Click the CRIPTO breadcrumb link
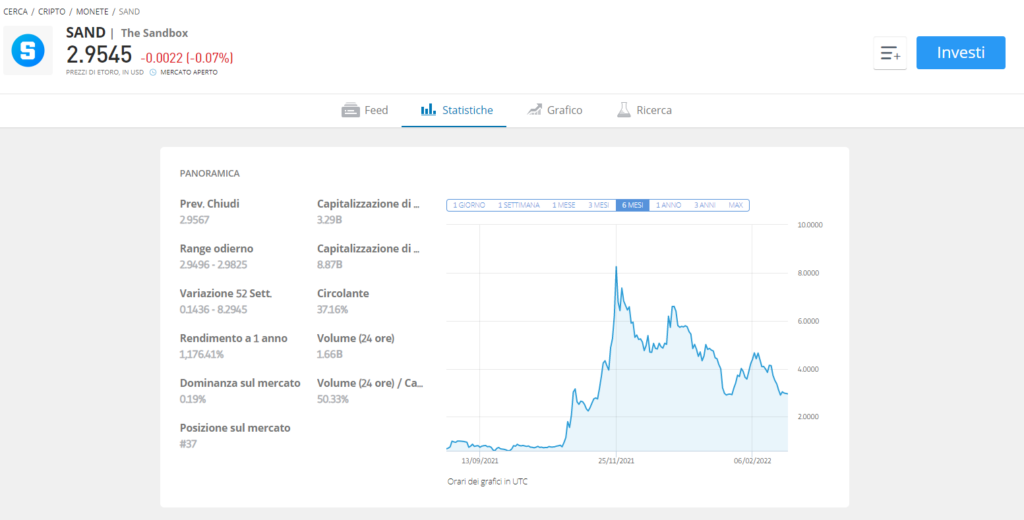The height and width of the screenshot is (520, 1024). click(52, 12)
